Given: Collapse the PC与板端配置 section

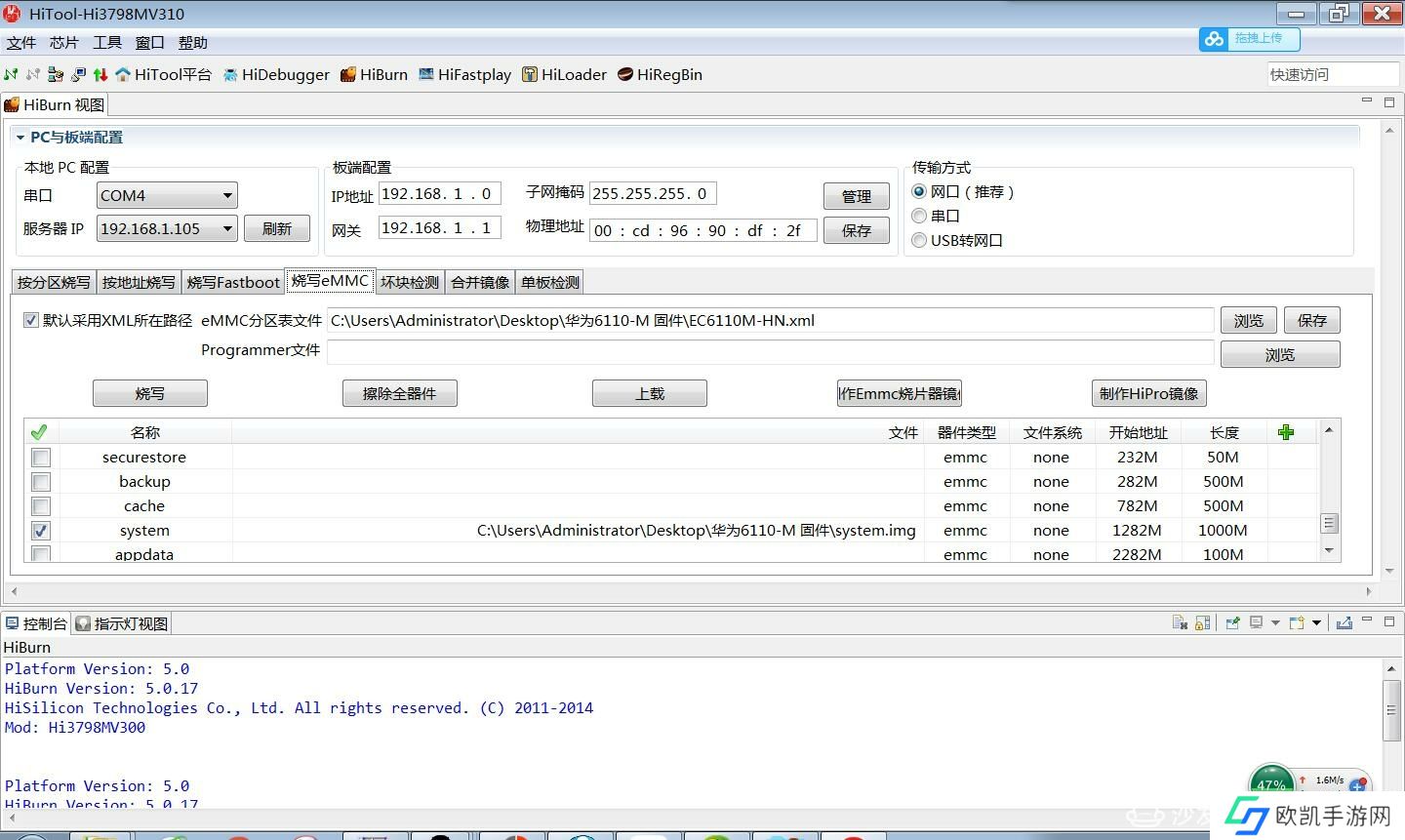Looking at the screenshot, I should pos(20,138).
